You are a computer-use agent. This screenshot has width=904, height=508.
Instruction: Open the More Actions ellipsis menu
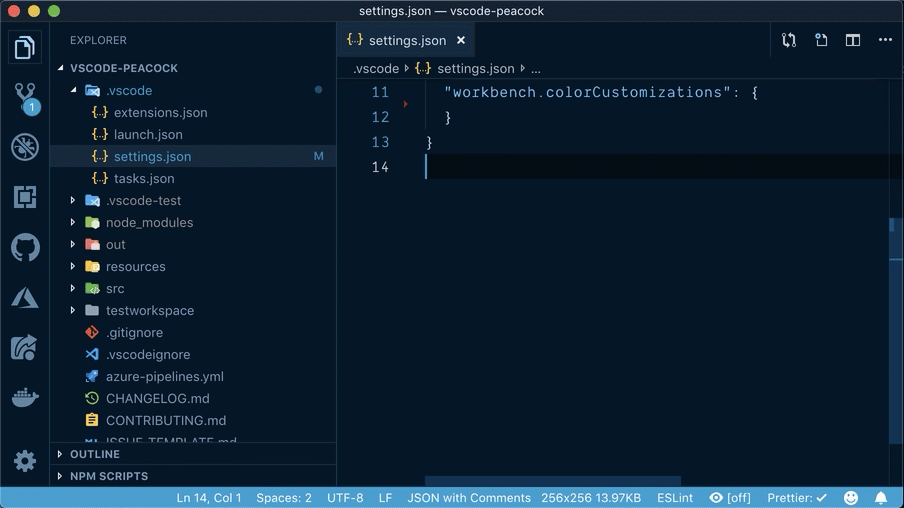click(885, 40)
